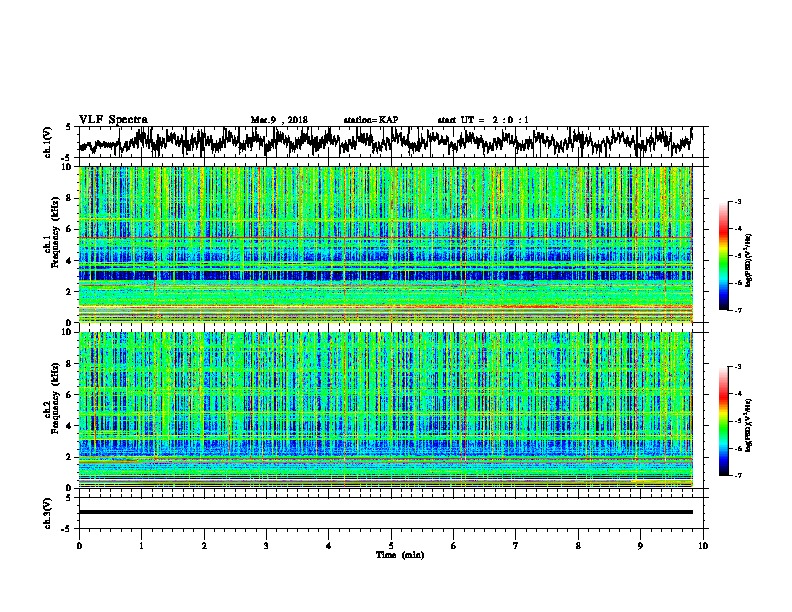Image resolution: width=792 pixels, height=612 pixels.
Task: Click the -7 label on ch.2 colorbar
Action: [737, 476]
